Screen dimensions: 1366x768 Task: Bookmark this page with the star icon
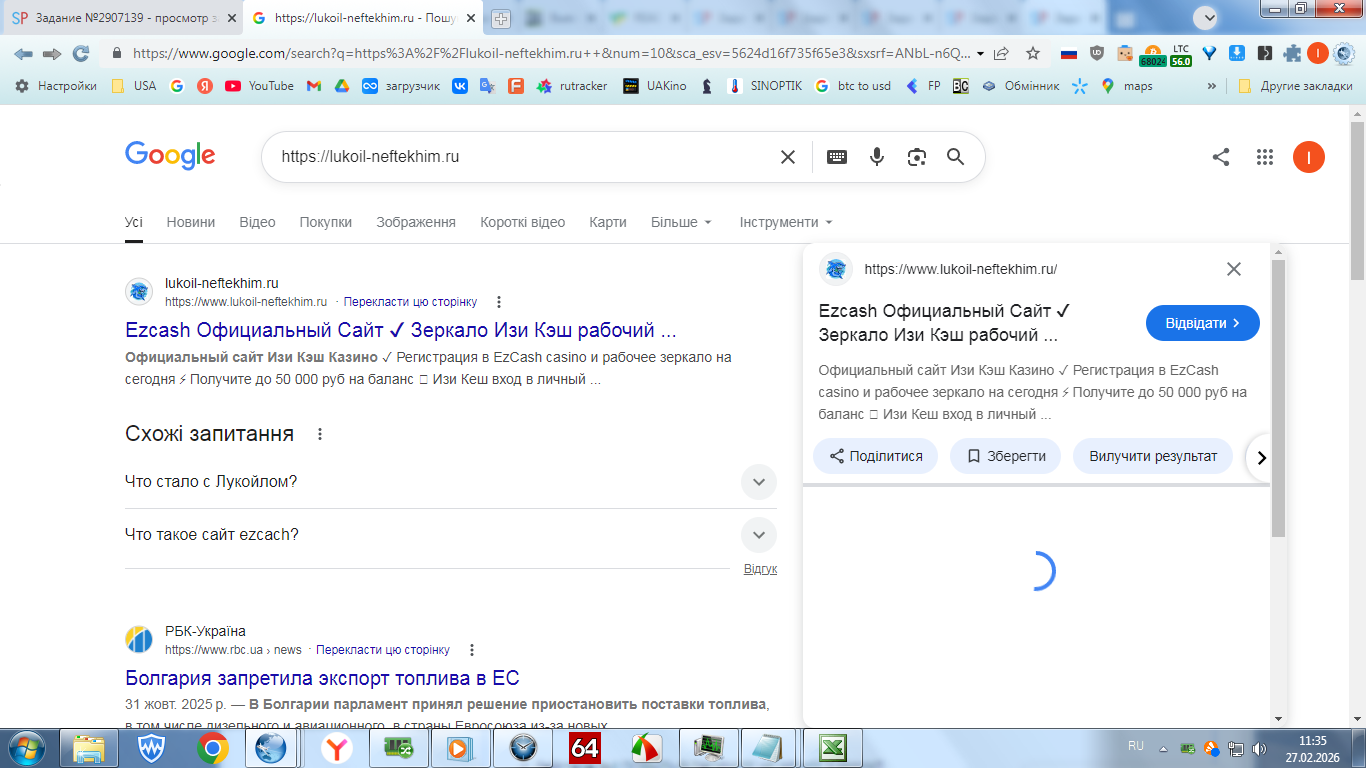tap(1033, 54)
